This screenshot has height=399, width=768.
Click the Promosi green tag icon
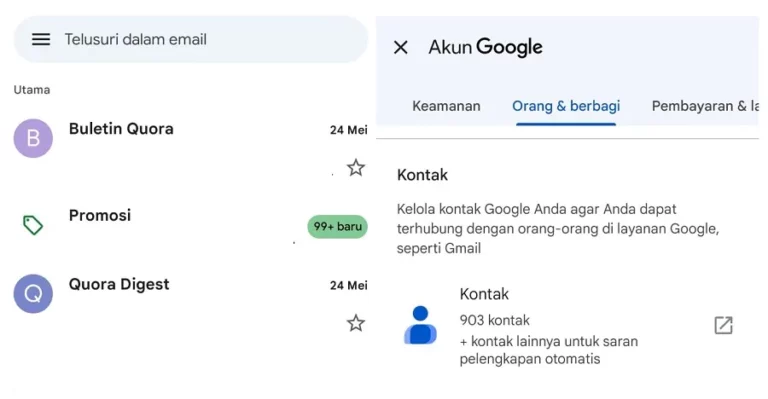tap(33, 225)
